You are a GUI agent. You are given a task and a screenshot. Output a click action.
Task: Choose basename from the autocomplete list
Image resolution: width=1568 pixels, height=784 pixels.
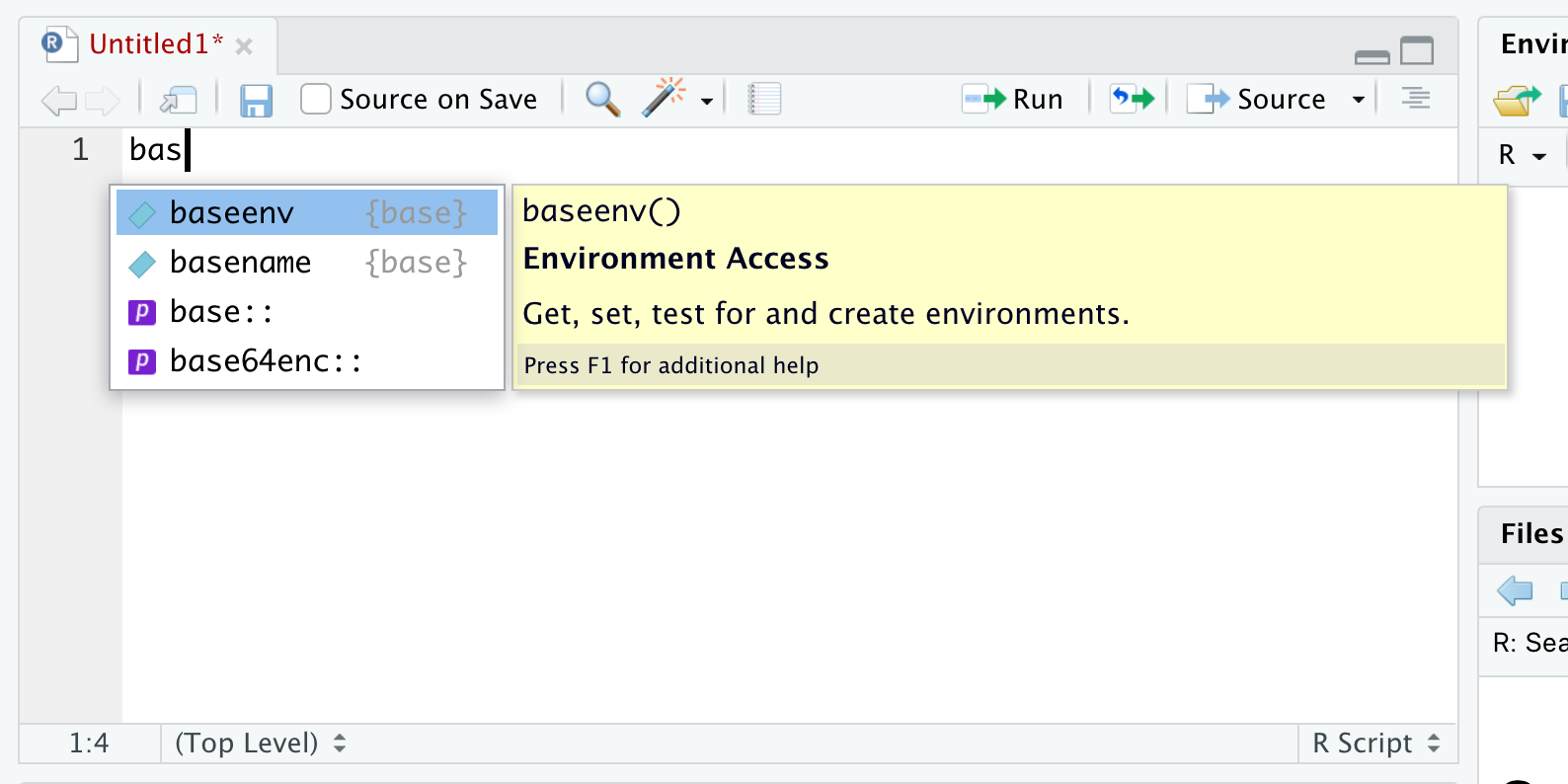pos(240,263)
